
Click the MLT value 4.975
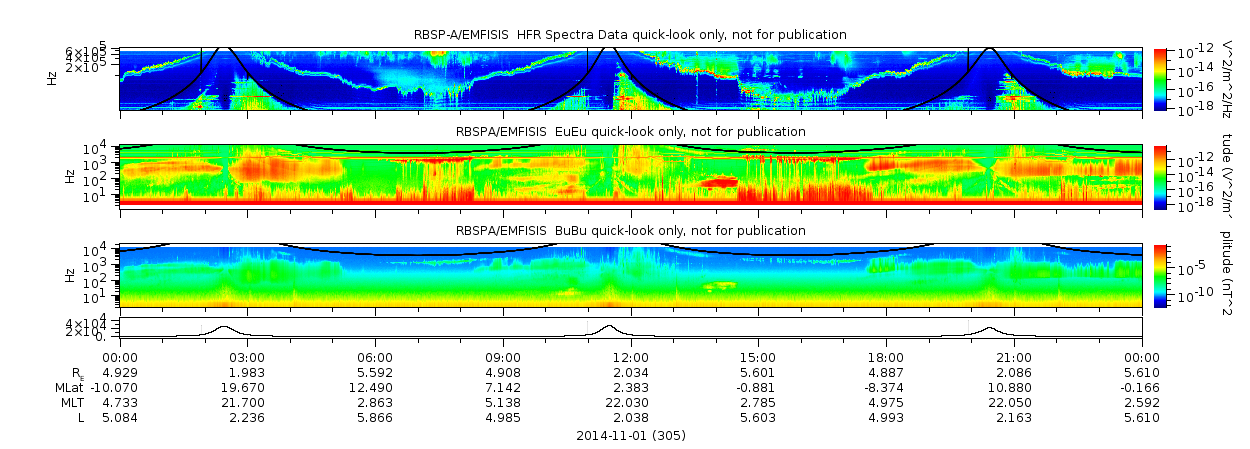886,403
